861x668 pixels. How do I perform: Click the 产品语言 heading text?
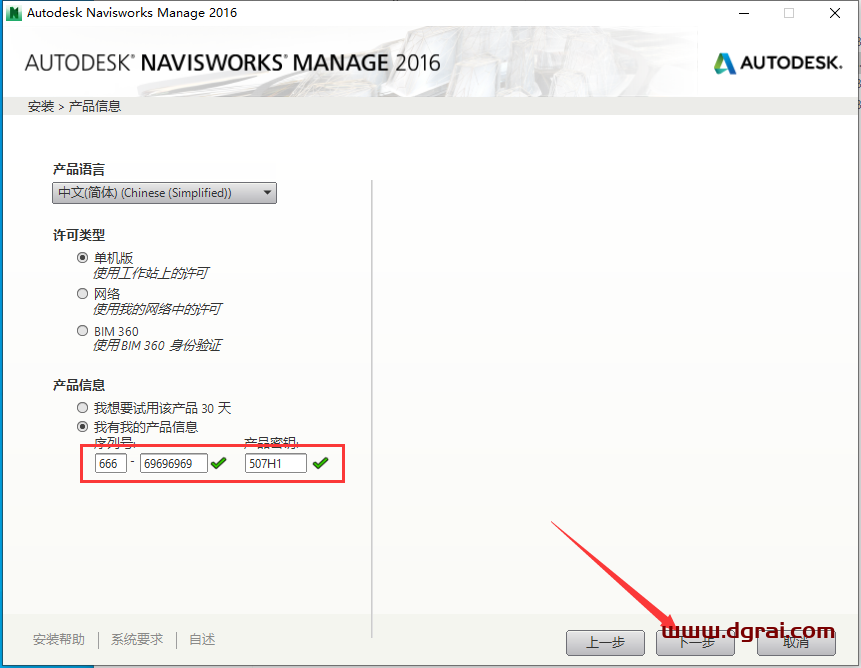pos(79,169)
